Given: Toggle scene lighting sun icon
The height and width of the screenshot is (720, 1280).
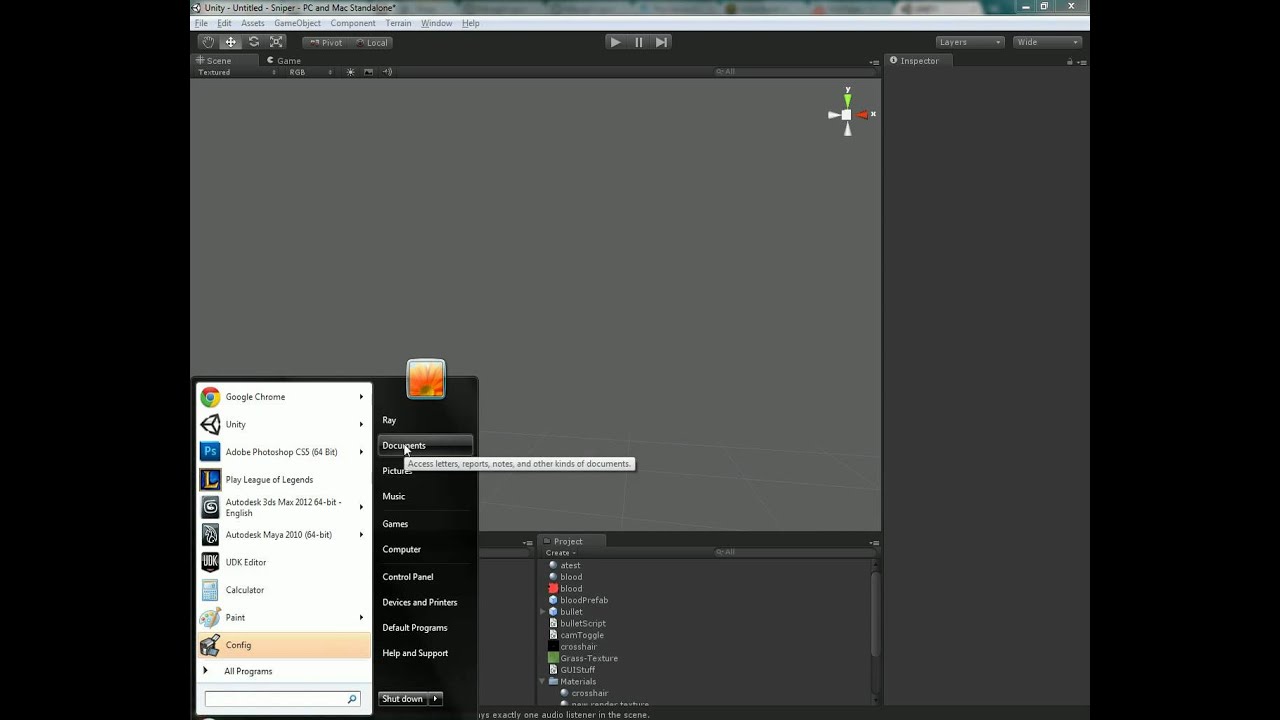Looking at the screenshot, I should (x=350, y=72).
